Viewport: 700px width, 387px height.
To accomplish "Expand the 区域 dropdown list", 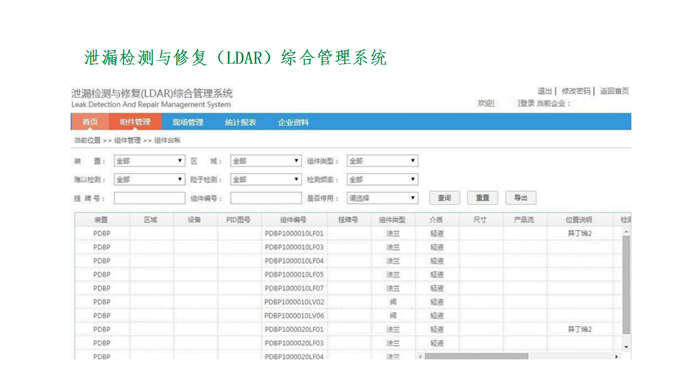I will pos(266,161).
